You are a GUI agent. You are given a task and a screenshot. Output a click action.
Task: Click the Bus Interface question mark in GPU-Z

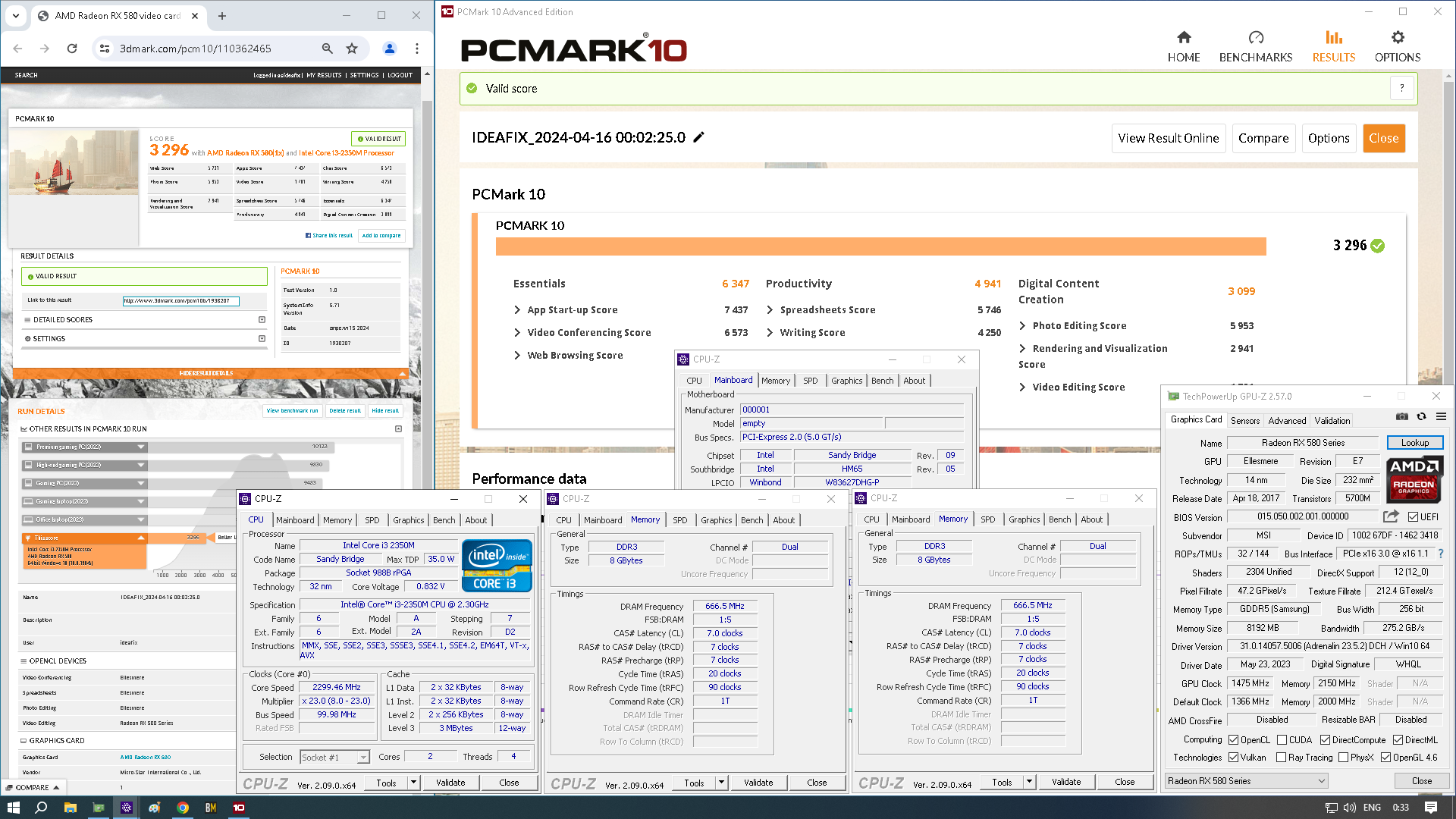[x=1441, y=554]
